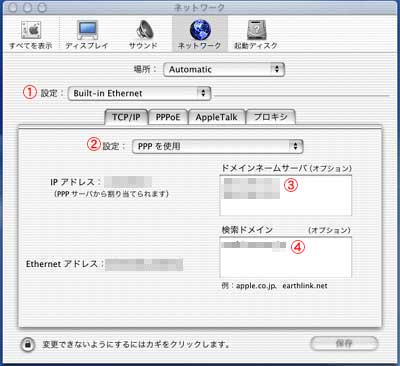The height and width of the screenshot is (366, 400).
Task: Click the example text 'apple.co.jp, earthlink.net'
Action: [282, 286]
